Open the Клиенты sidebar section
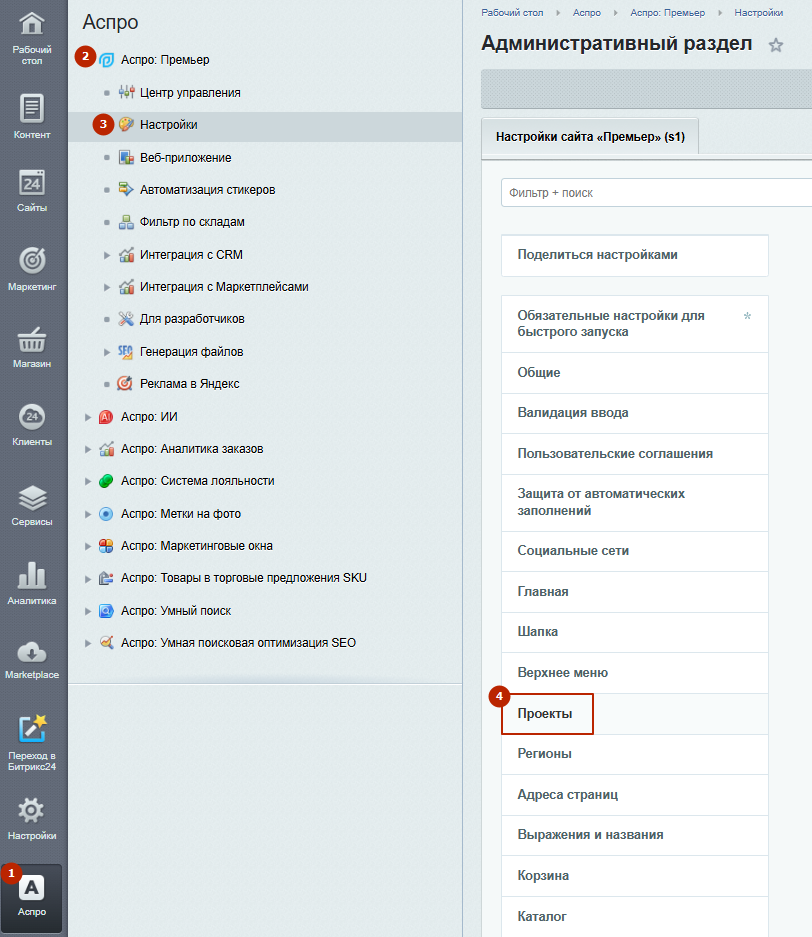Image resolution: width=812 pixels, height=937 pixels. 32,425
